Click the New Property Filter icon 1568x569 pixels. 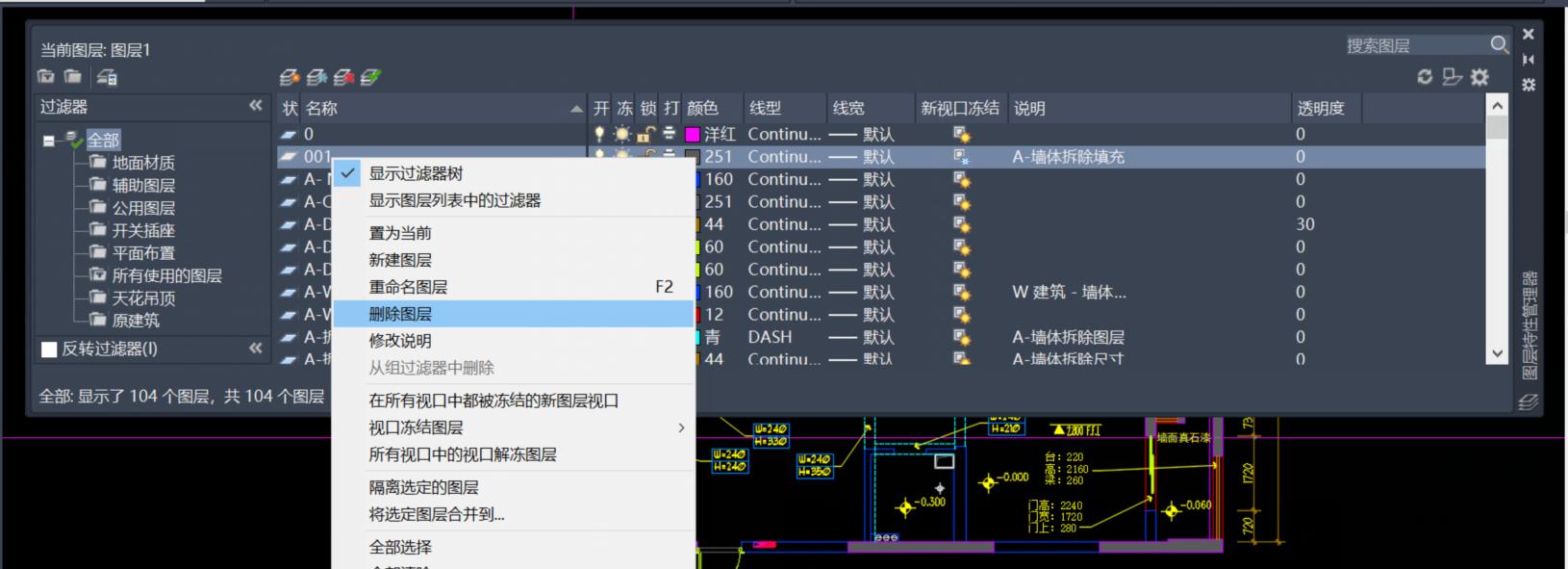click(46, 76)
